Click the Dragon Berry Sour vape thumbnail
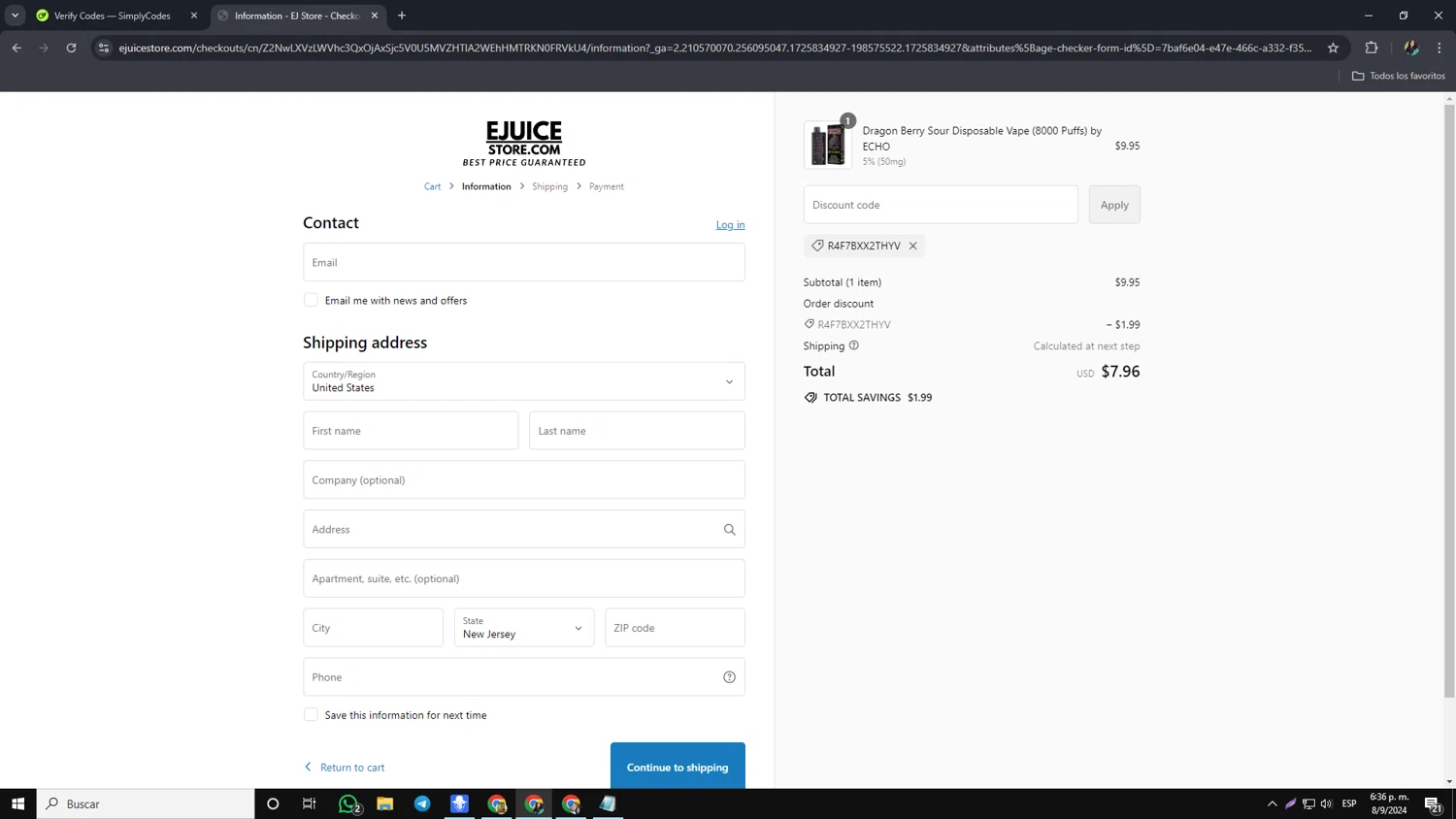The width and height of the screenshot is (1456, 819). coord(827,146)
